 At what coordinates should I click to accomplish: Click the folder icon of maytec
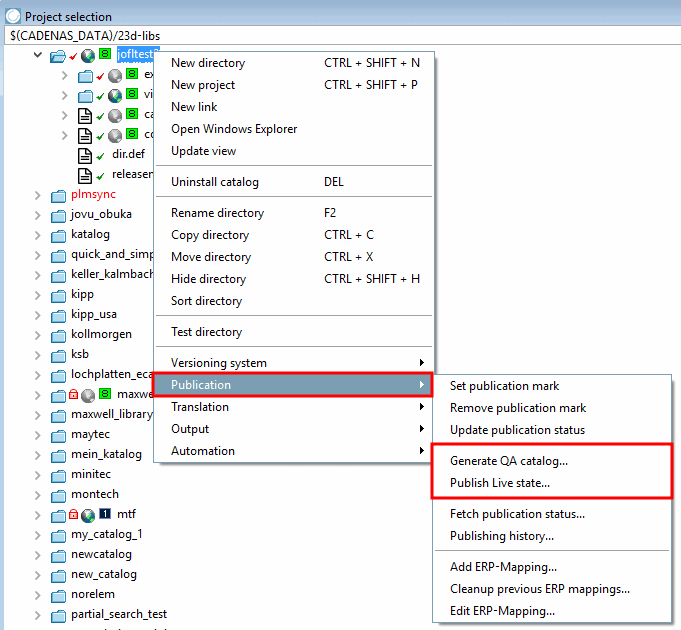point(58,436)
